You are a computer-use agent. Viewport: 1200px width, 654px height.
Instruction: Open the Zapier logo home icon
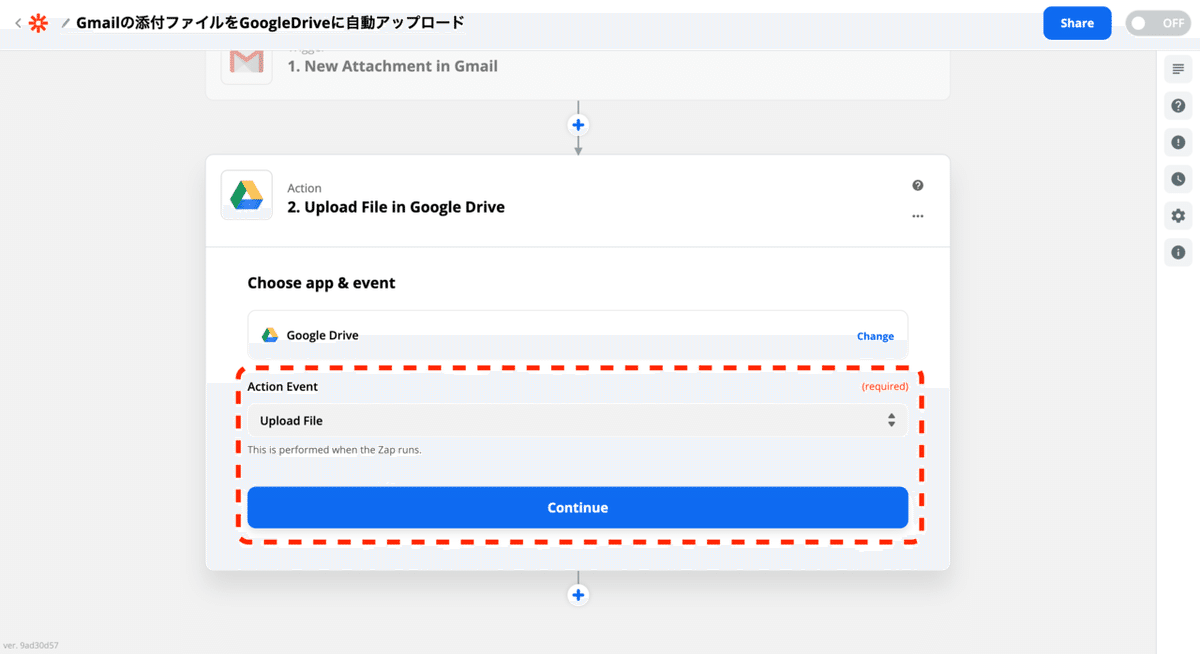pos(38,23)
